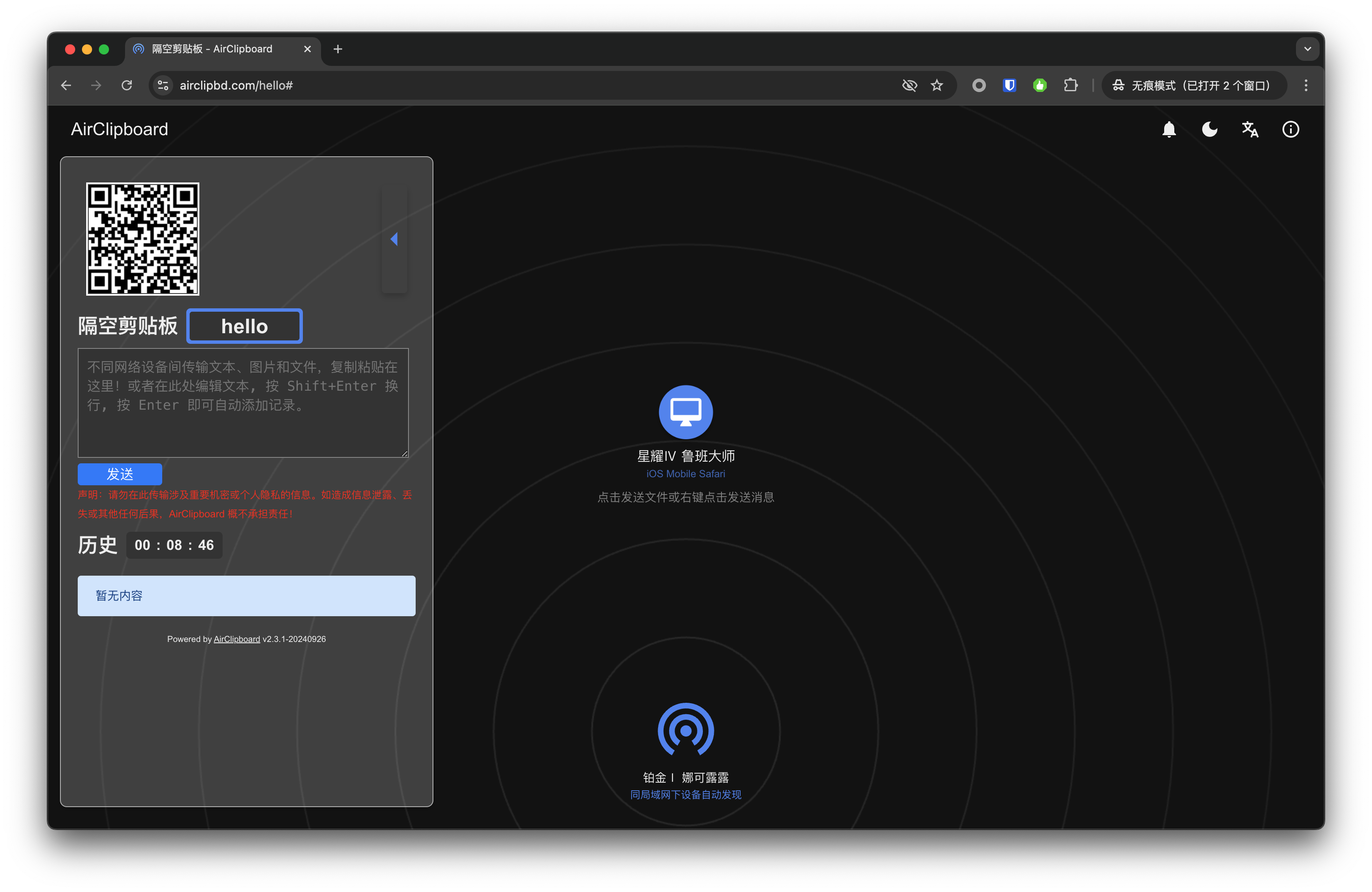Viewport: 1372px width, 892px height.
Task: Click the hello room name field
Action: [245, 326]
